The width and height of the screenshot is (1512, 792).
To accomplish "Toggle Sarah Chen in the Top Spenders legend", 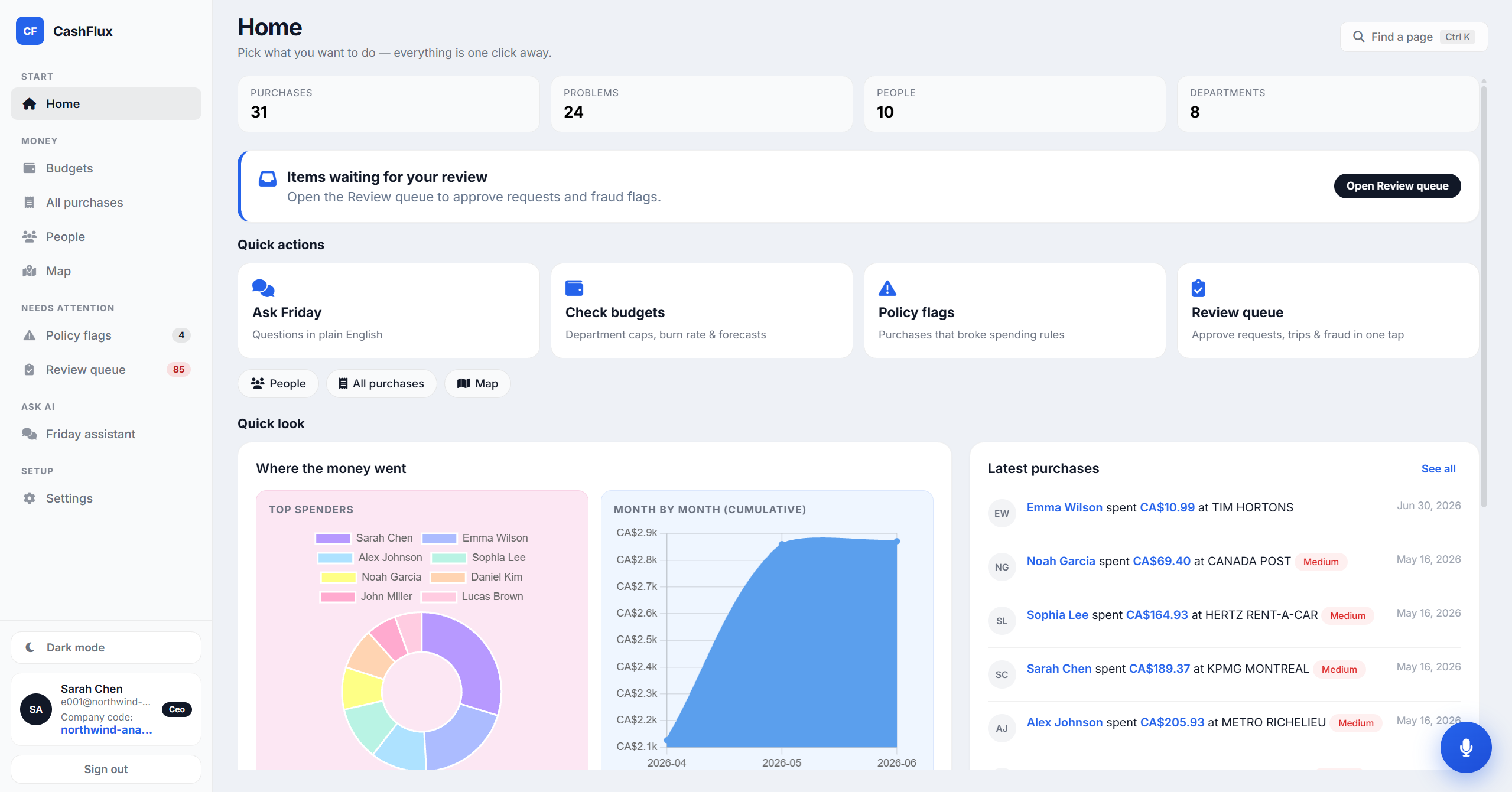I will (364, 538).
